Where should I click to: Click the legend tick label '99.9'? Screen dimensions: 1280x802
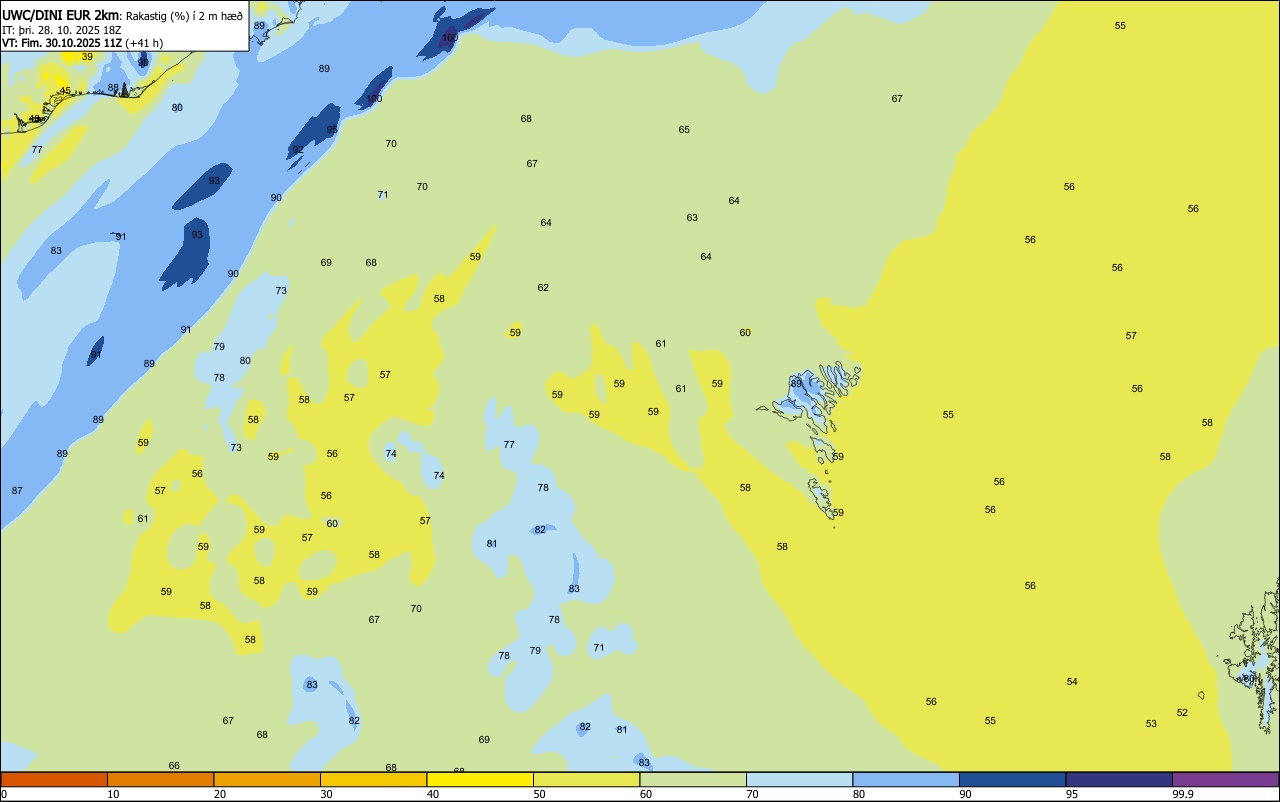(x=1183, y=794)
